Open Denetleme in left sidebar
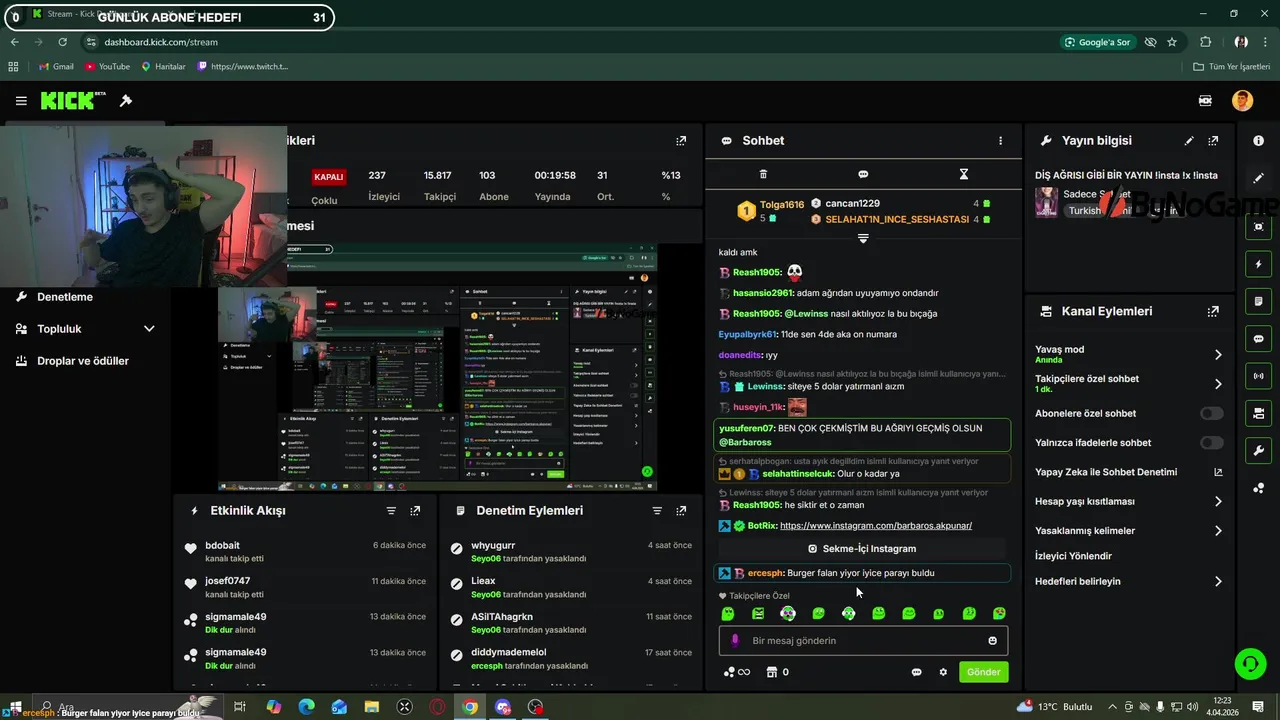 coord(65,297)
